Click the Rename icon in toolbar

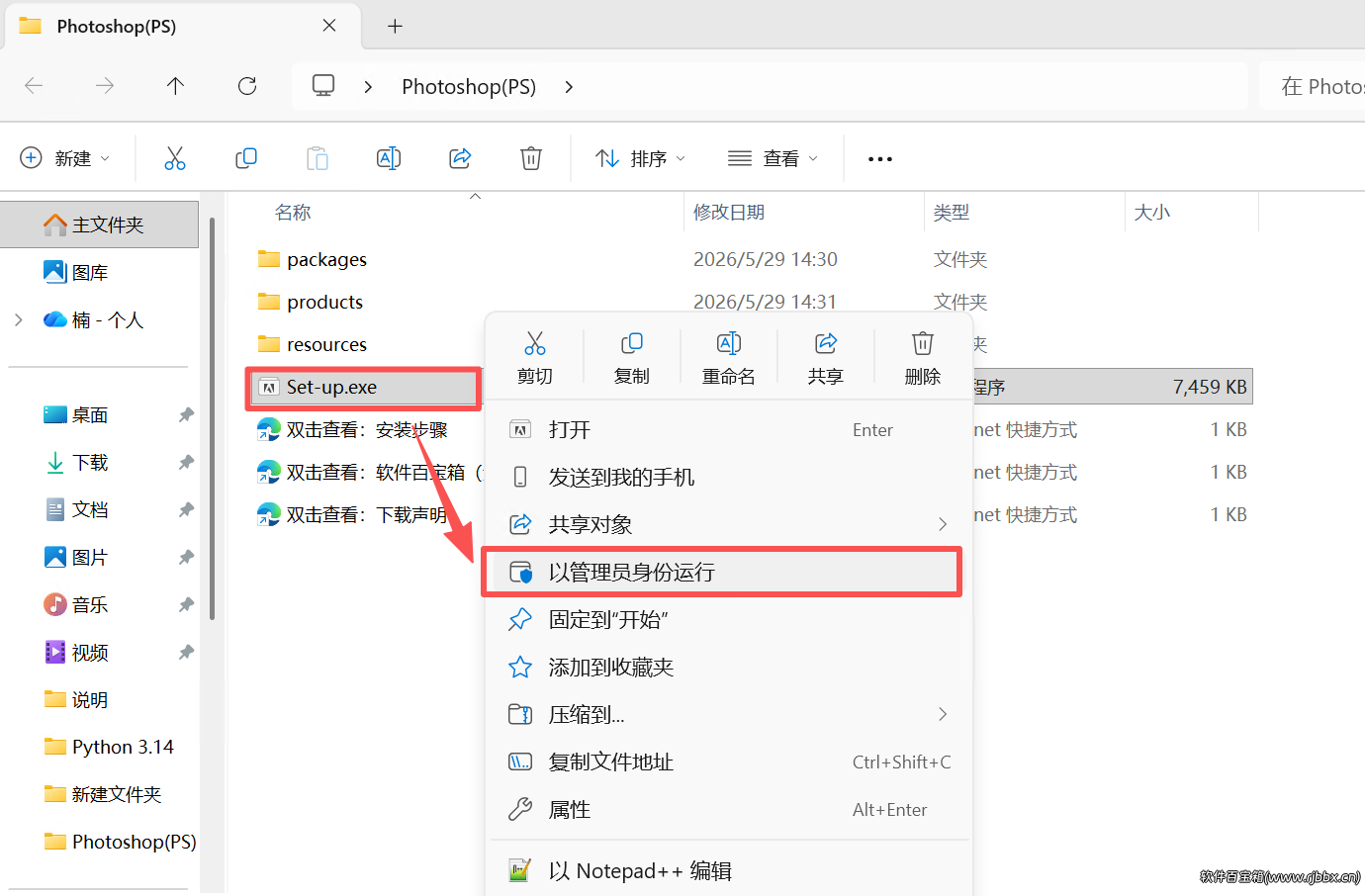(x=389, y=158)
